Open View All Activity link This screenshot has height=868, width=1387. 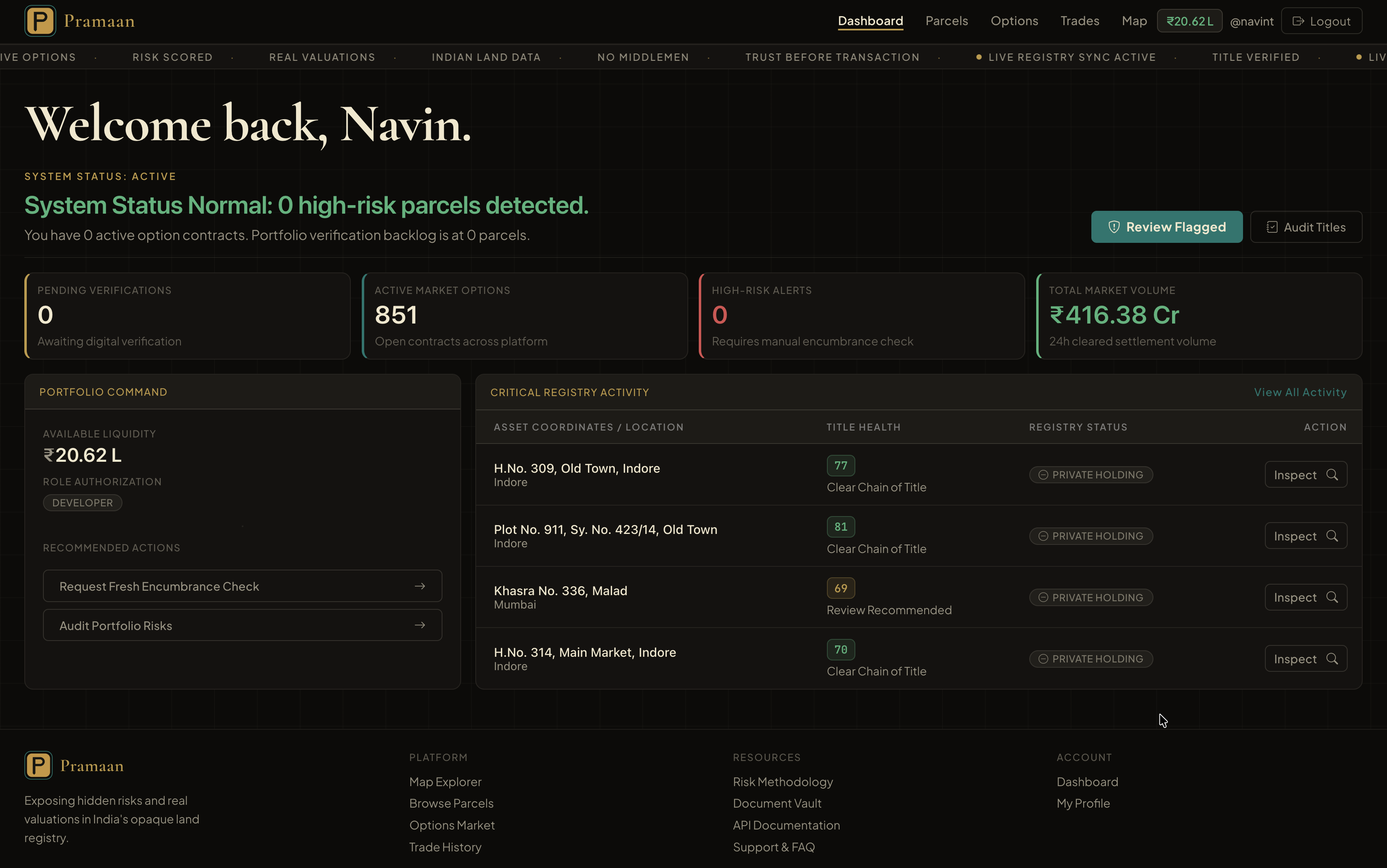click(1300, 392)
